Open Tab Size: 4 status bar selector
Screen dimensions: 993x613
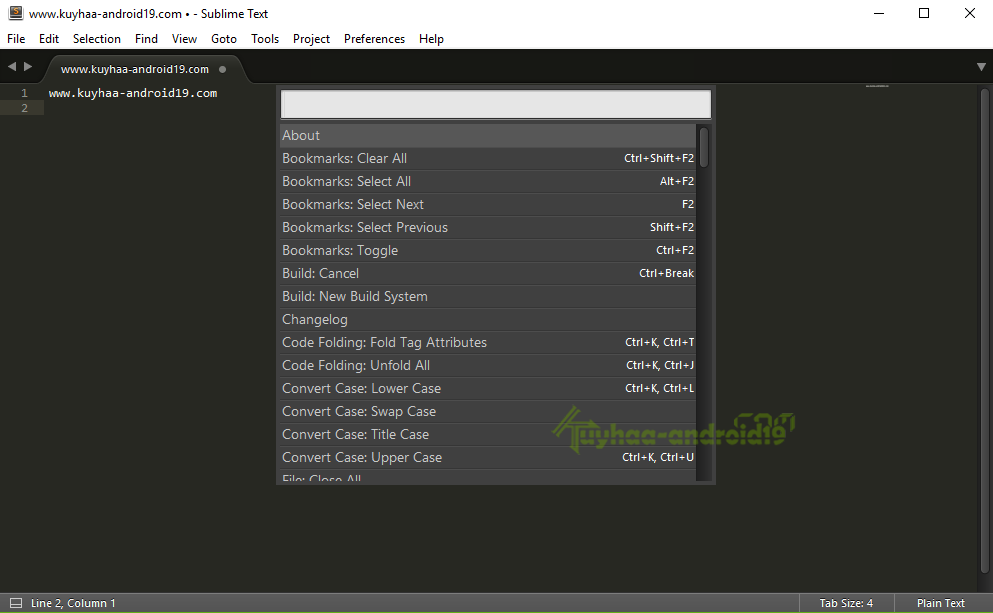(846, 603)
